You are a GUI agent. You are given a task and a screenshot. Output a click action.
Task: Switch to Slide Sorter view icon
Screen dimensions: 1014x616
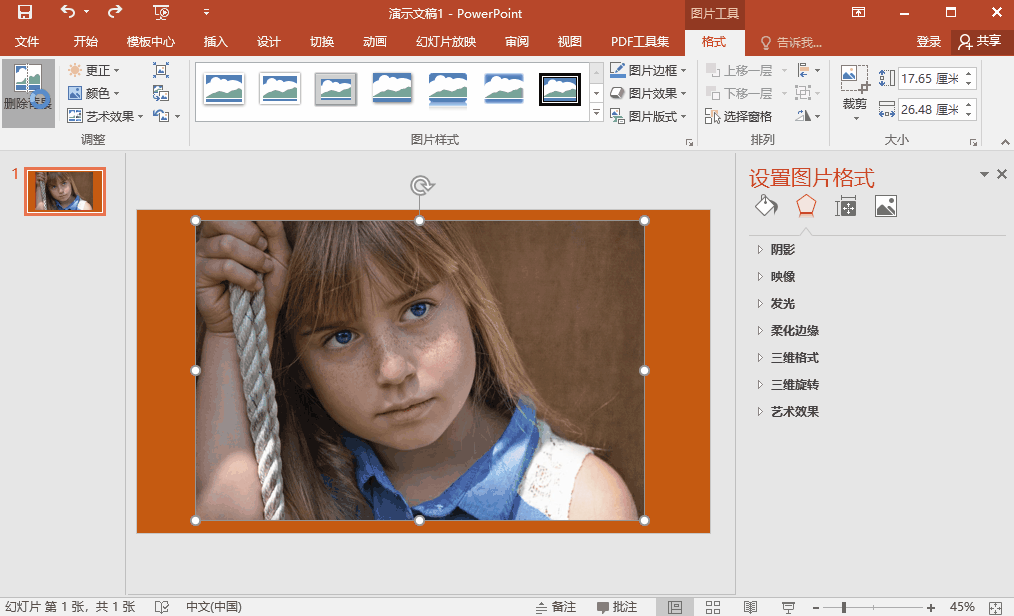(713, 607)
